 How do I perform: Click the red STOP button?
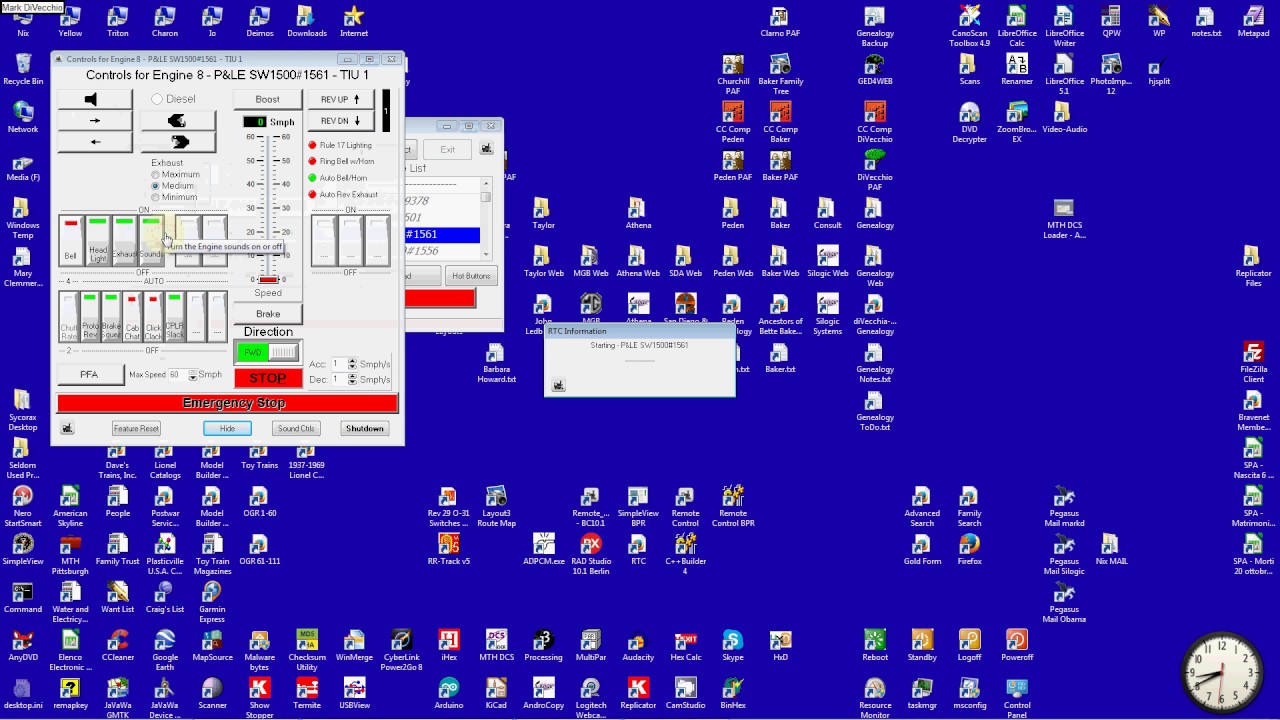(x=268, y=379)
